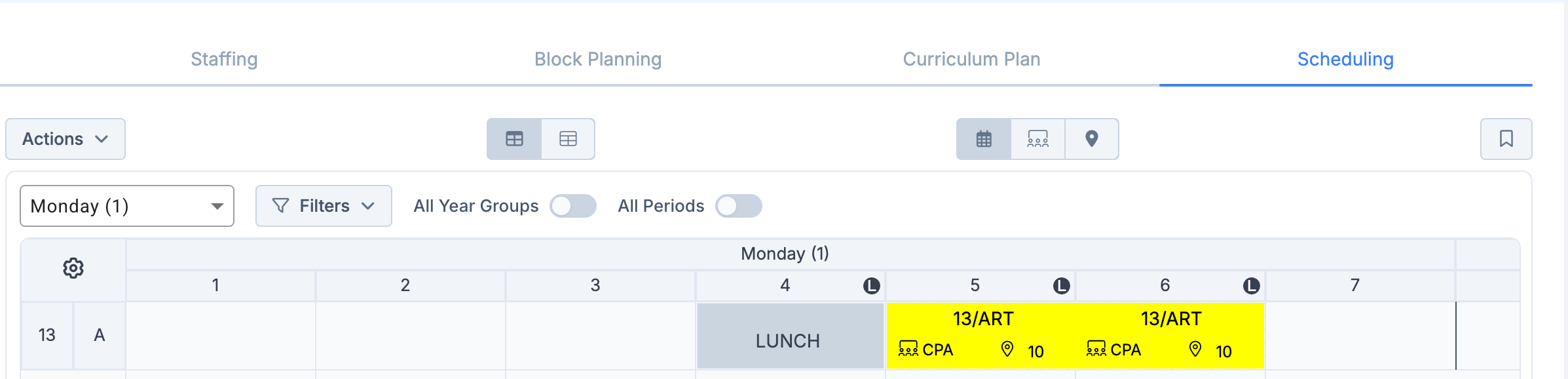Select the class groups view icon
The height and width of the screenshot is (379, 1568).
tap(1038, 139)
